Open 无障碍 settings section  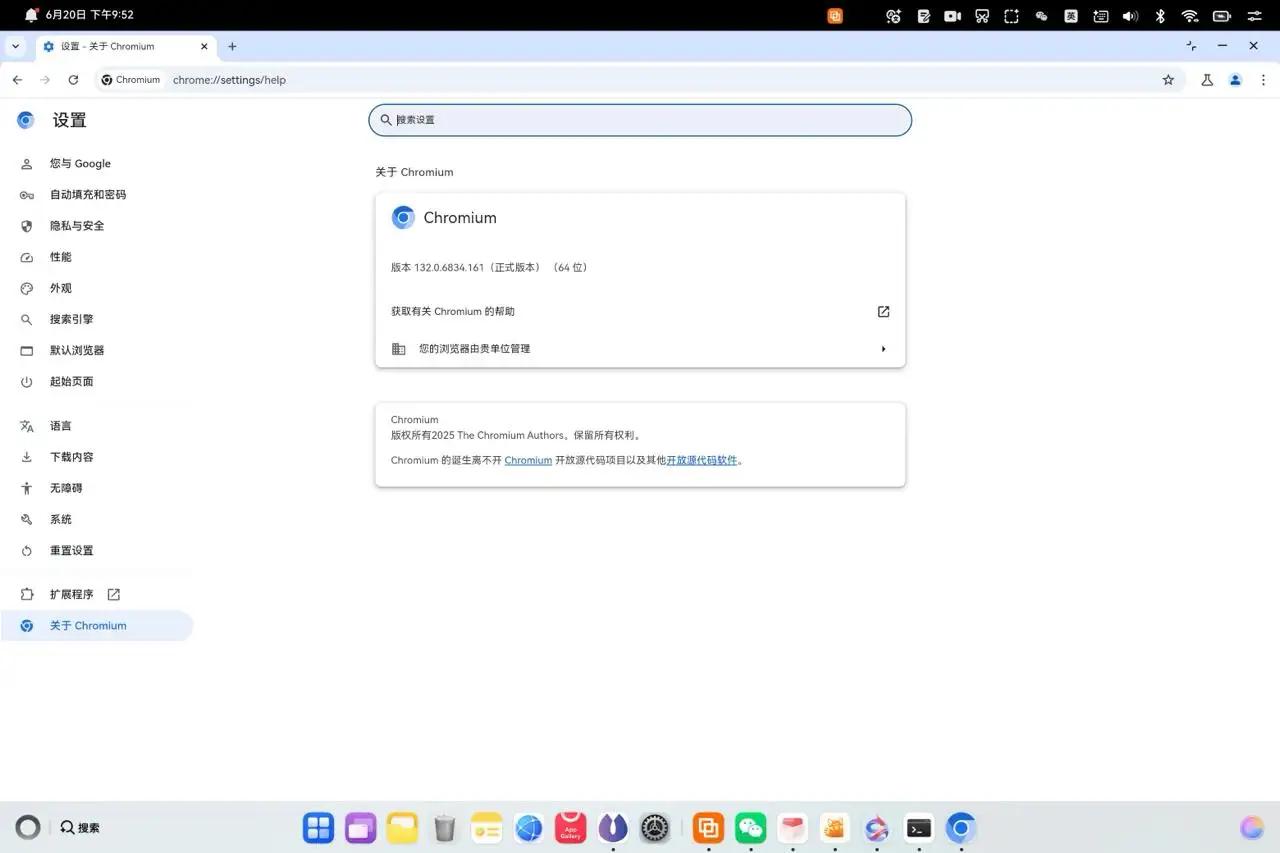coord(97,488)
